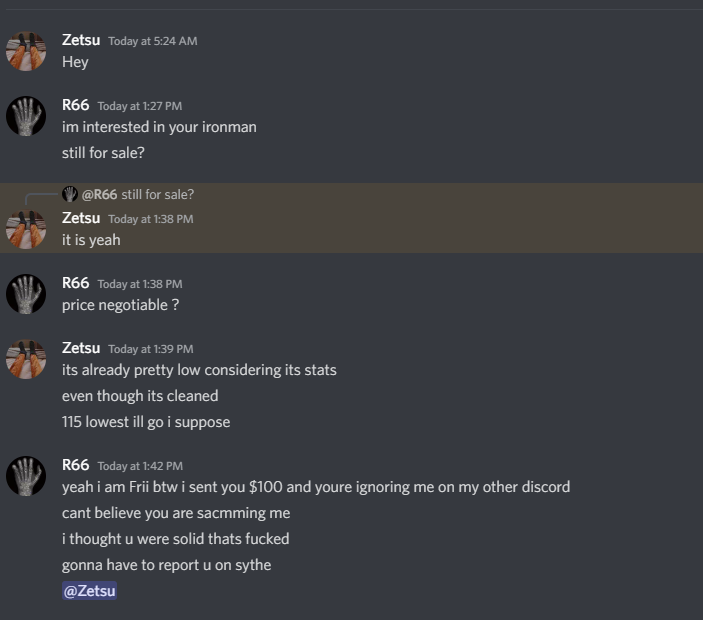Screen dimensions: 703x620
Task: Open R66's avatar beside "price negotiable ?"
Action: 26,294
